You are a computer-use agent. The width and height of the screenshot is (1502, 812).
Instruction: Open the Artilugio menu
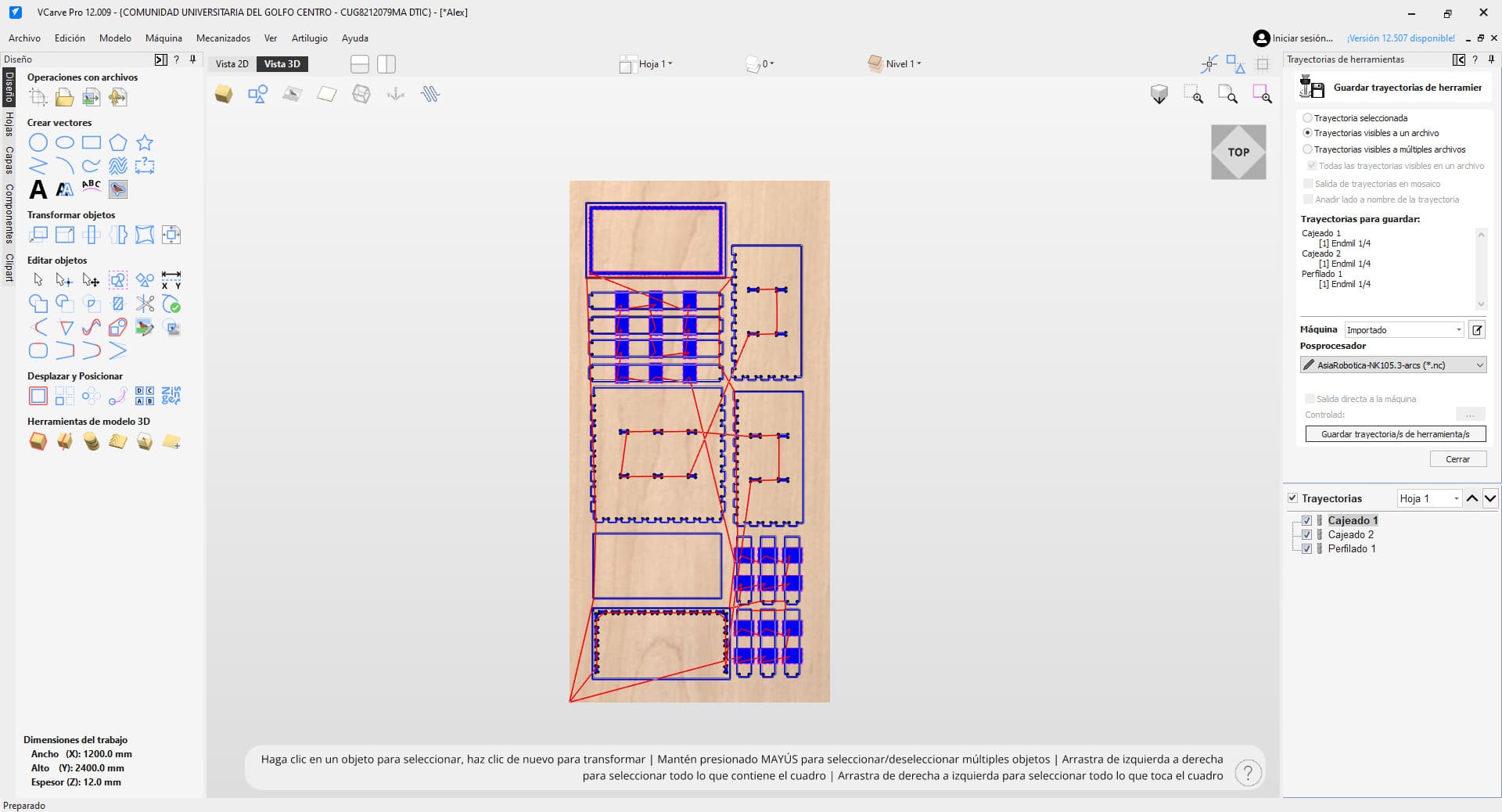click(x=310, y=38)
